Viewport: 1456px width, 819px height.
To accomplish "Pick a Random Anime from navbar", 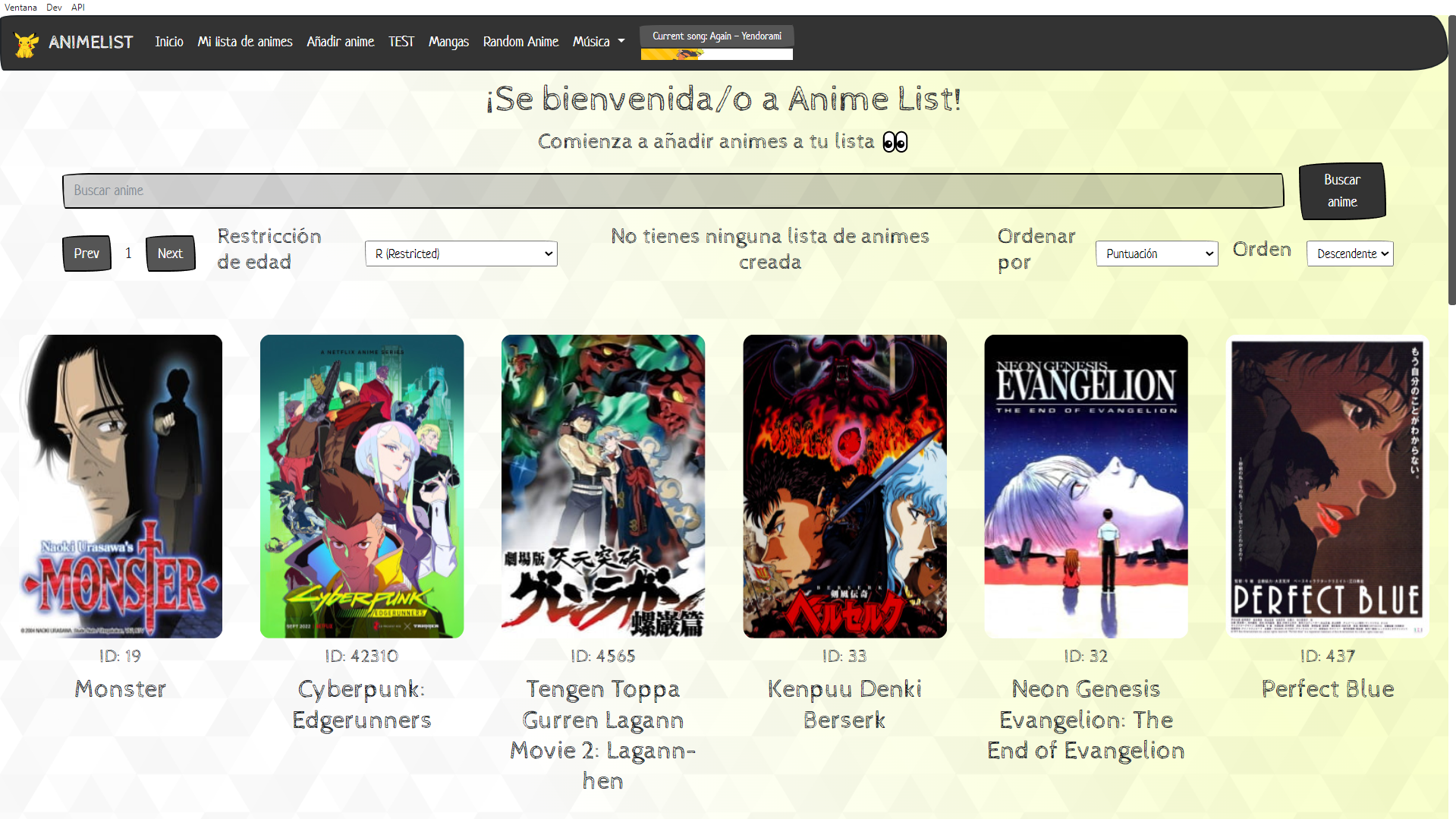I will coord(520,42).
